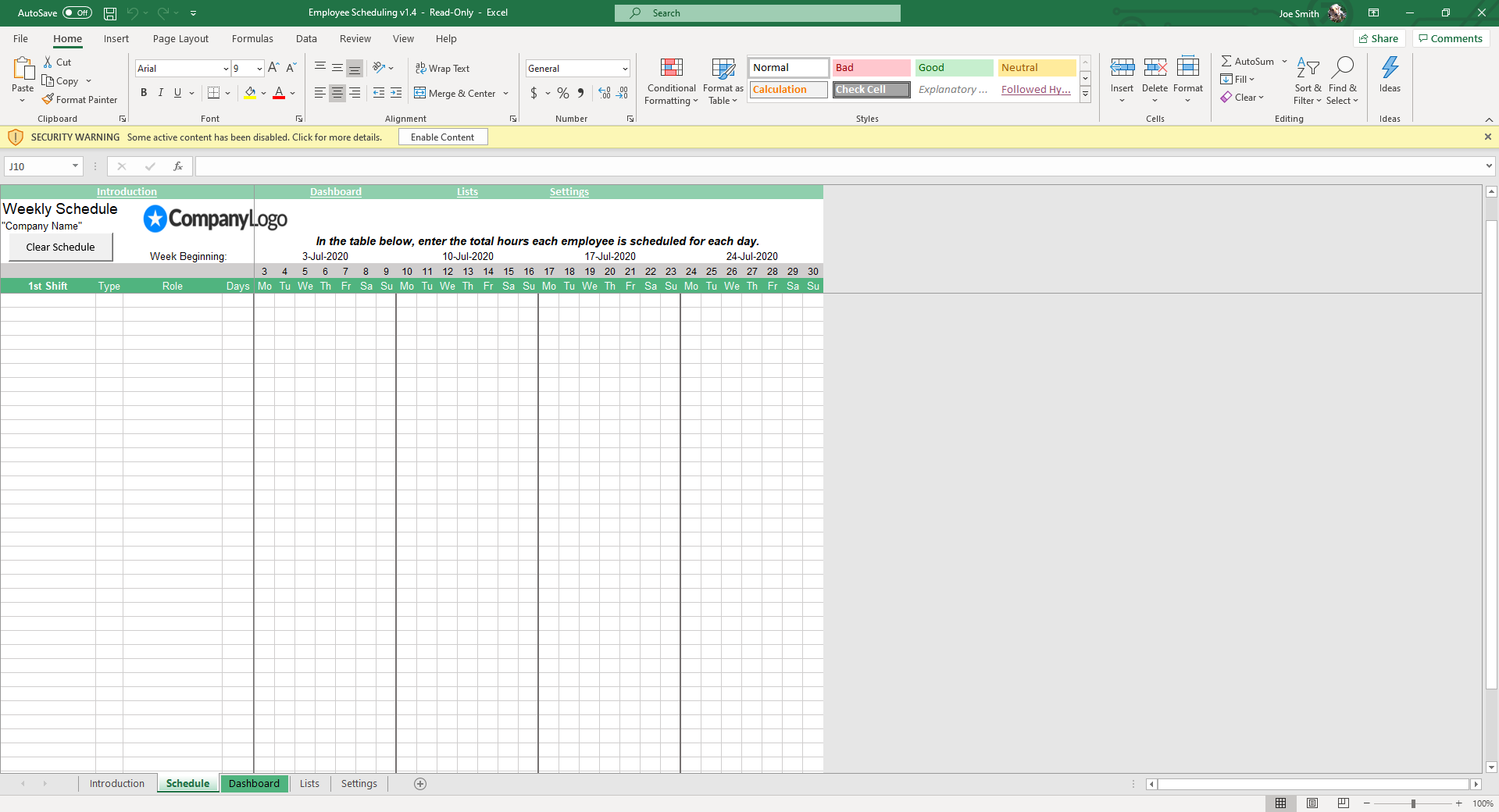Open Conditional Formatting
This screenshot has height=812, width=1499.
[672, 81]
